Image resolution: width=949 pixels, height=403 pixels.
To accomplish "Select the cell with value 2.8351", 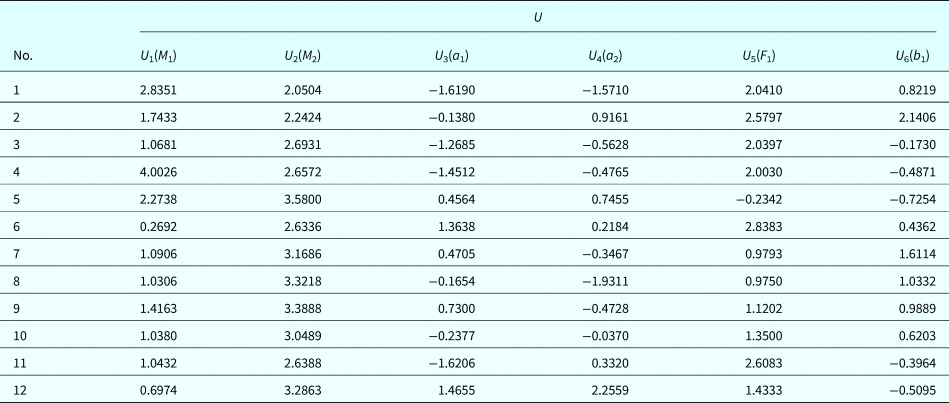I will 160,90.
